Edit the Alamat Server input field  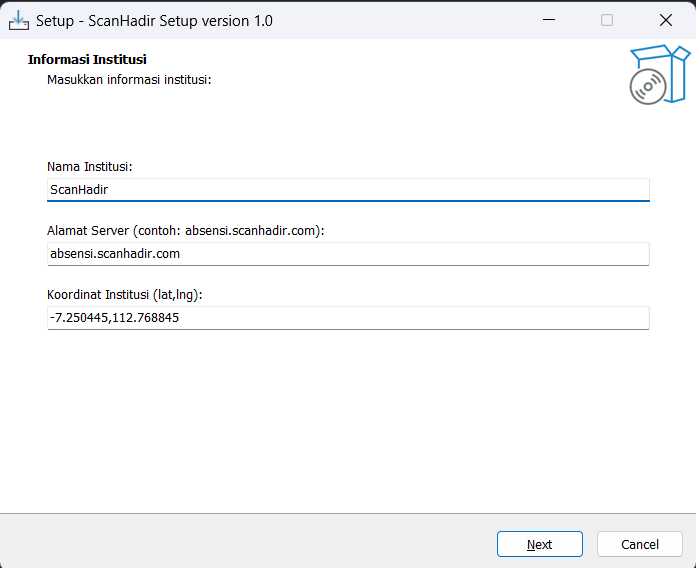click(348, 254)
